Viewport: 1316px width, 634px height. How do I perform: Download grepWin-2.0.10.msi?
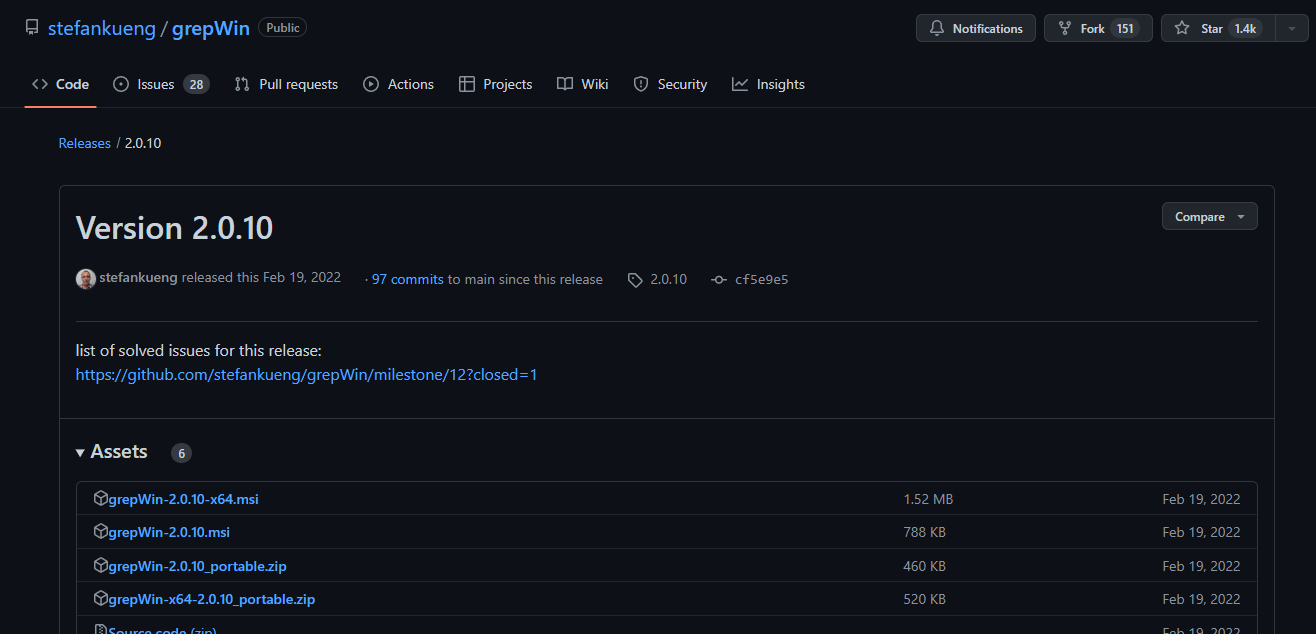tap(169, 532)
